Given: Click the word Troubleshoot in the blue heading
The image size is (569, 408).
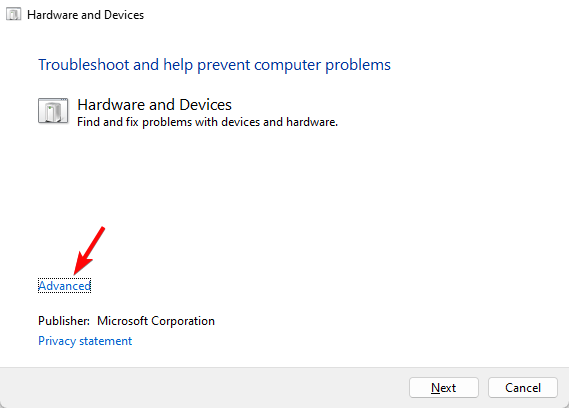Looking at the screenshot, I should (84, 65).
